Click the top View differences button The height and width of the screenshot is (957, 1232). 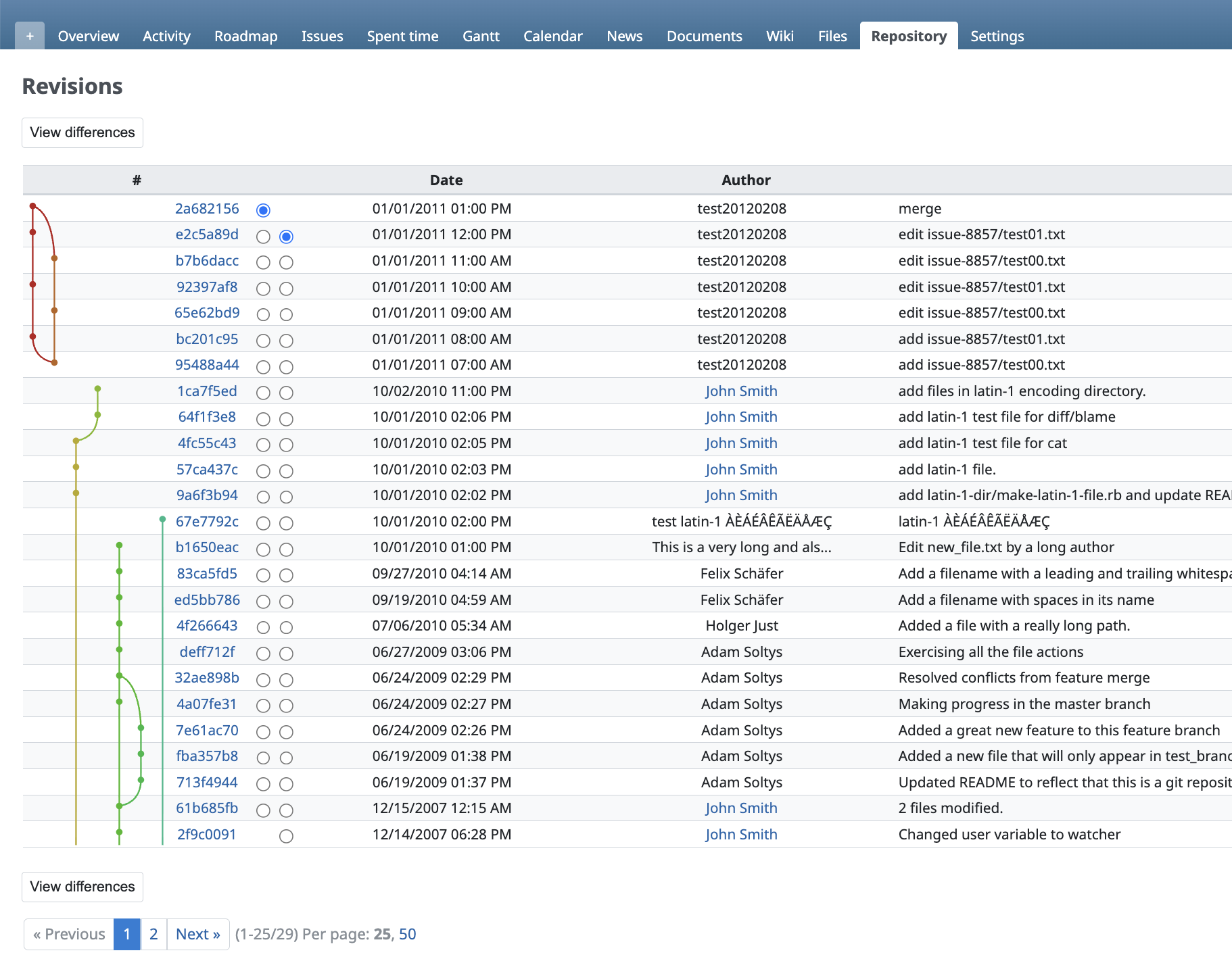pyautogui.click(x=82, y=132)
